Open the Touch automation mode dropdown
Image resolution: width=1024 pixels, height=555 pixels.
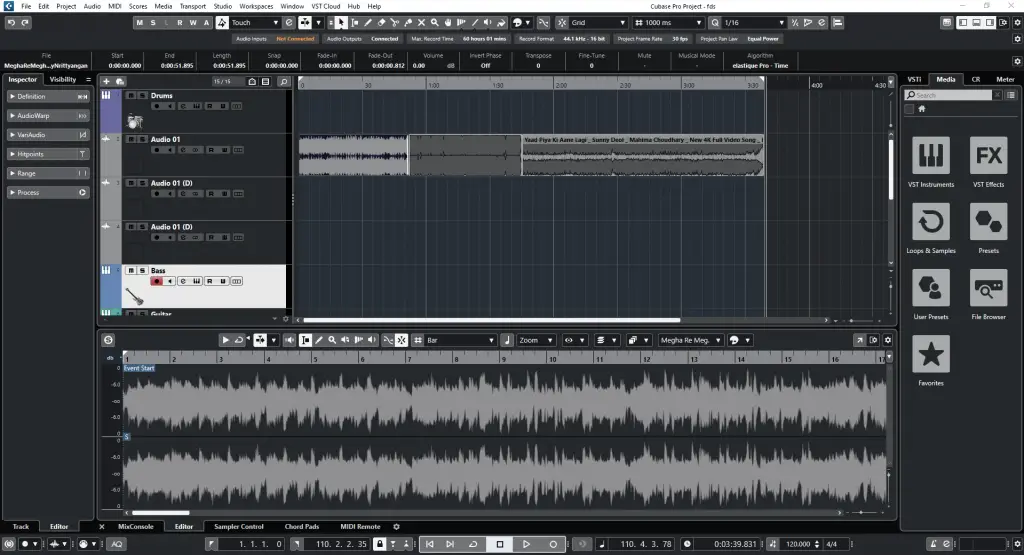coord(254,22)
